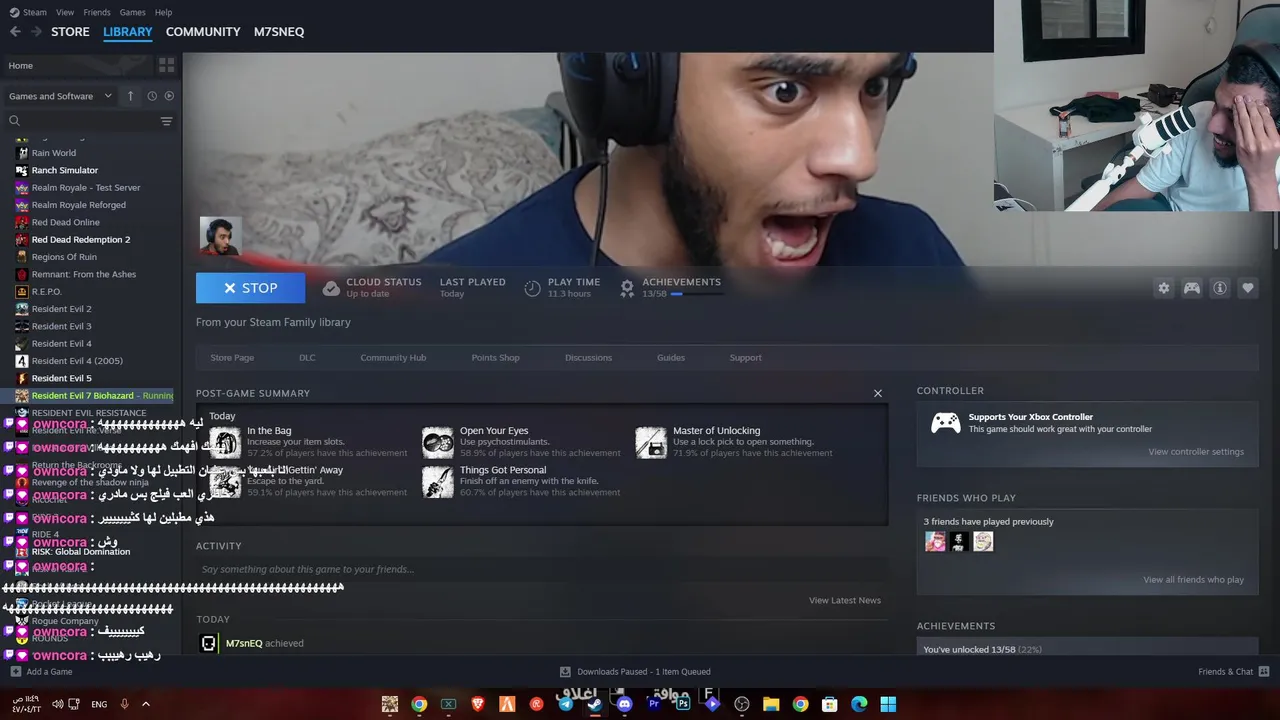Open the In the Bag achievement icon
Image resolution: width=1280 pixels, height=720 pixels.
point(225,442)
